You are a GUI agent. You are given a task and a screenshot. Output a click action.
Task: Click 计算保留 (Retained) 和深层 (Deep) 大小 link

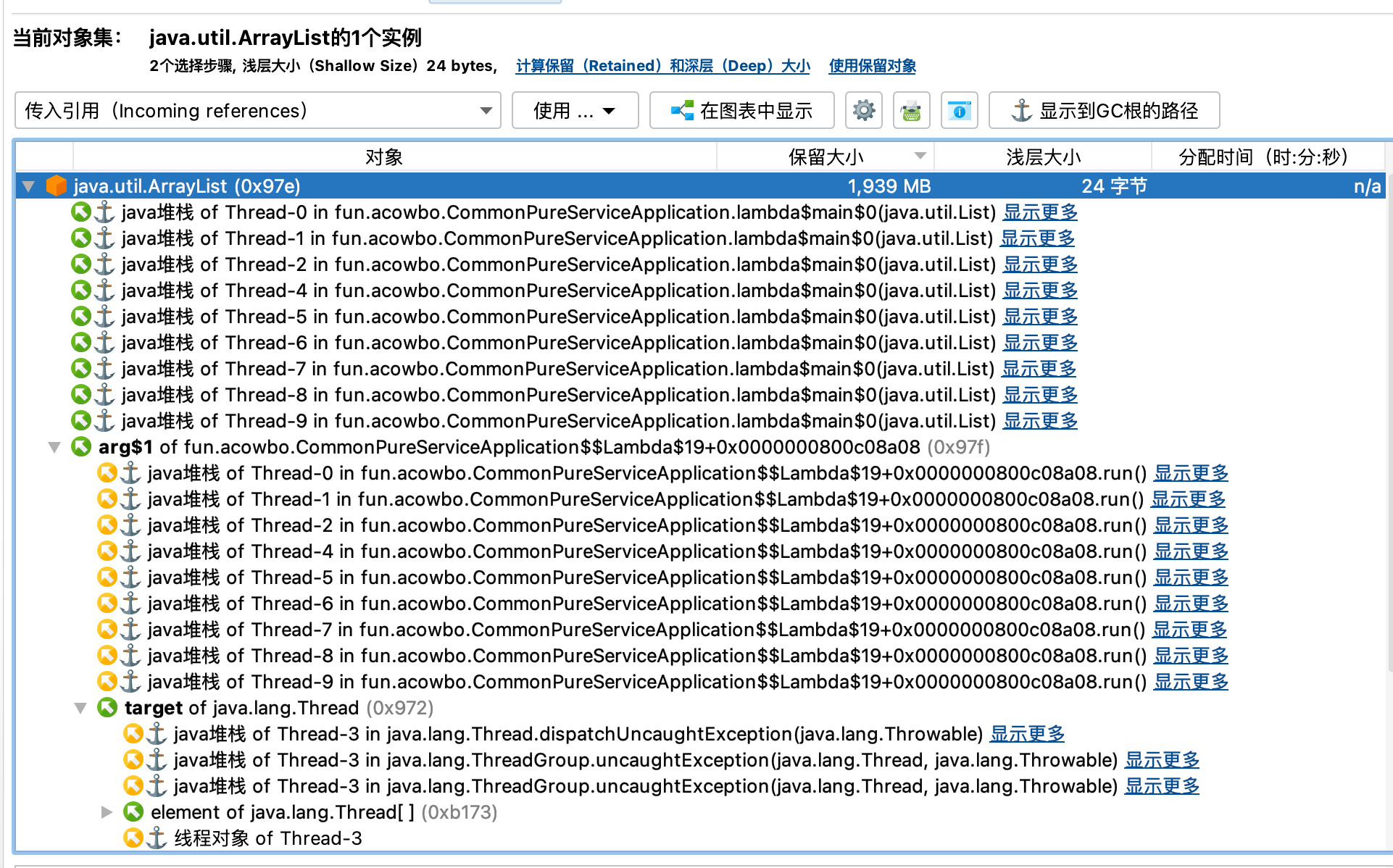[662, 66]
